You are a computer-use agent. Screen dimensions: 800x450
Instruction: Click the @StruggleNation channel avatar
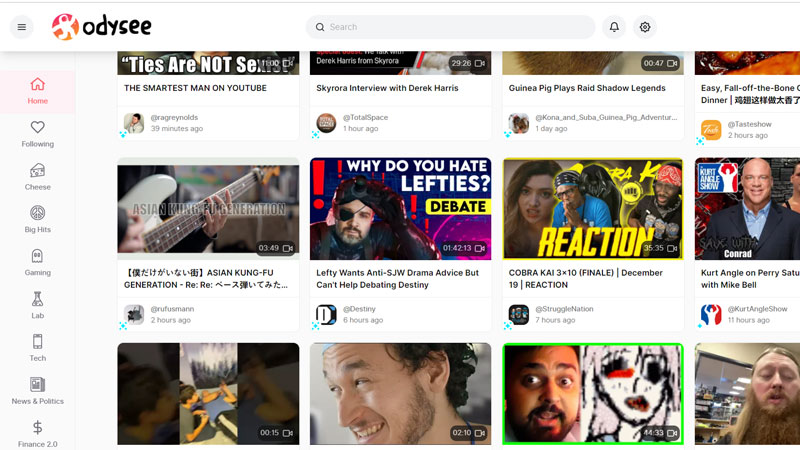click(x=518, y=314)
